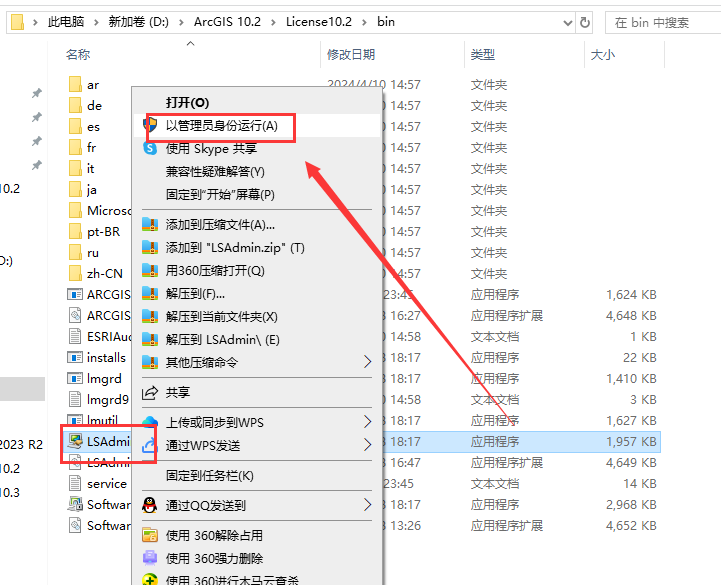Click the 此电脑 breadcrumb
This screenshot has width=721, height=585.
(x=66, y=22)
